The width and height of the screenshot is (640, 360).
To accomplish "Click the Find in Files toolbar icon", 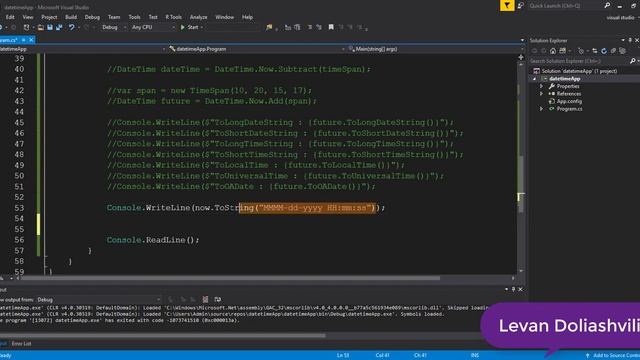I will click(269, 27).
